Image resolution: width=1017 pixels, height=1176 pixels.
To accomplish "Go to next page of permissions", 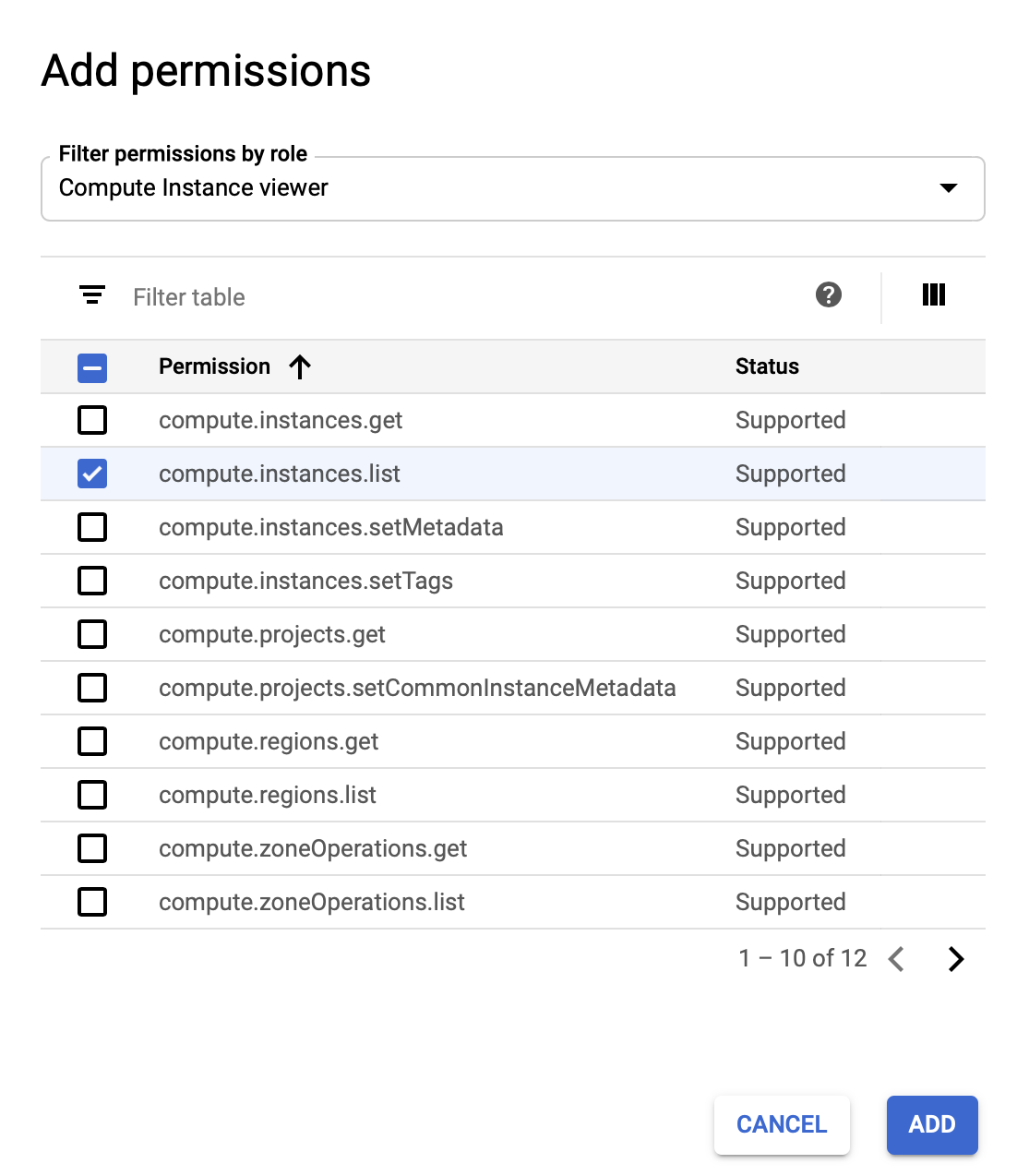I will tap(955, 959).
